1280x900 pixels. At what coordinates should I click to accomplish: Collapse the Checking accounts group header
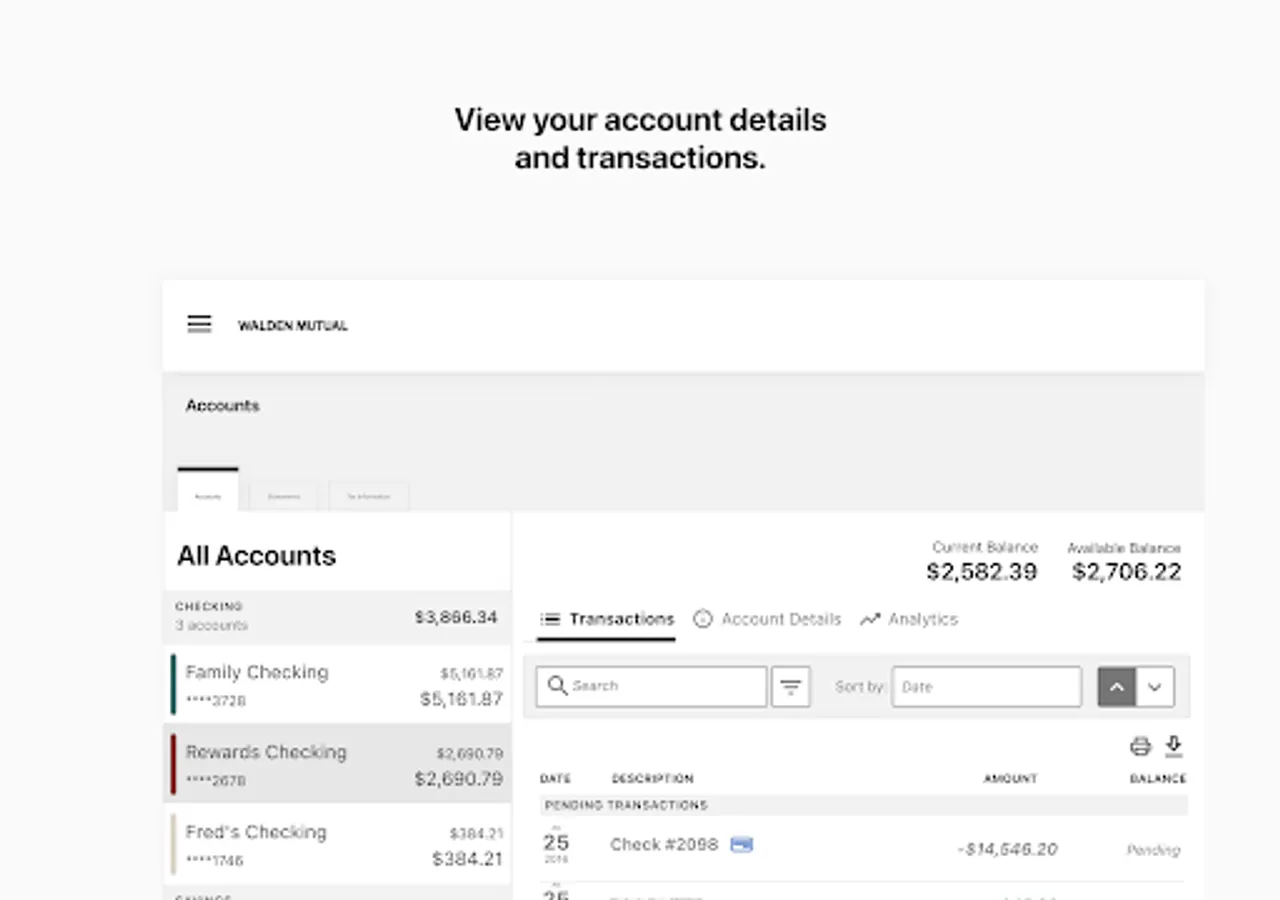click(x=337, y=616)
